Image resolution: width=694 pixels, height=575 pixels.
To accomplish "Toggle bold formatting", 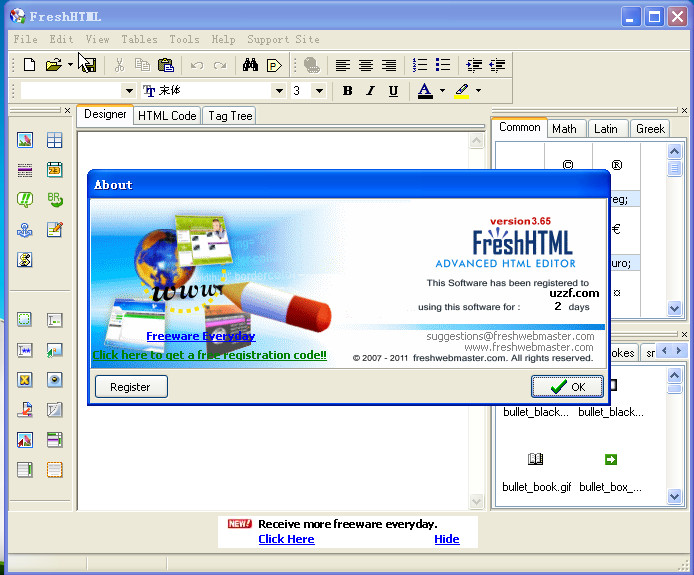I will (347, 91).
